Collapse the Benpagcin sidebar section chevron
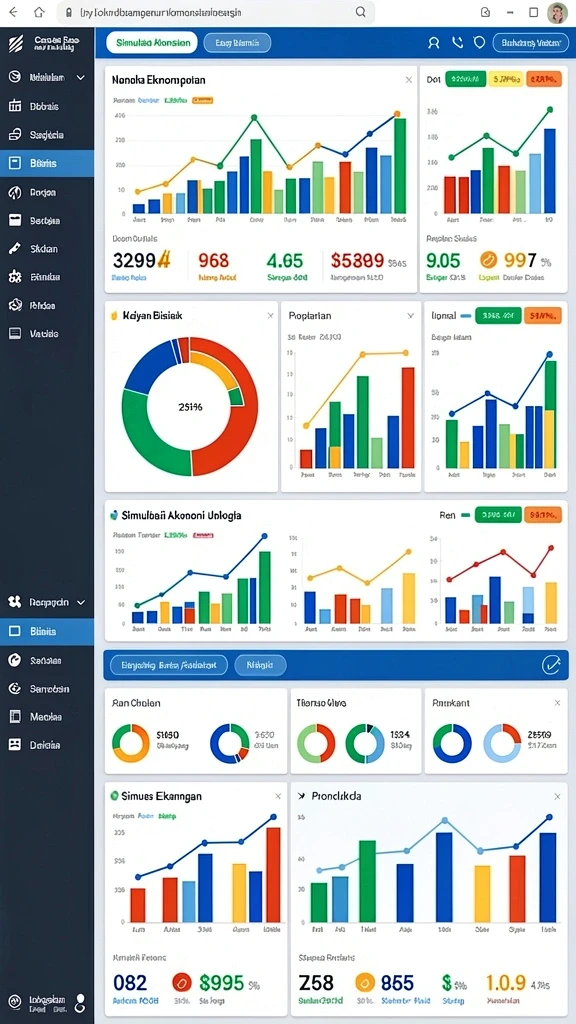 [81, 602]
